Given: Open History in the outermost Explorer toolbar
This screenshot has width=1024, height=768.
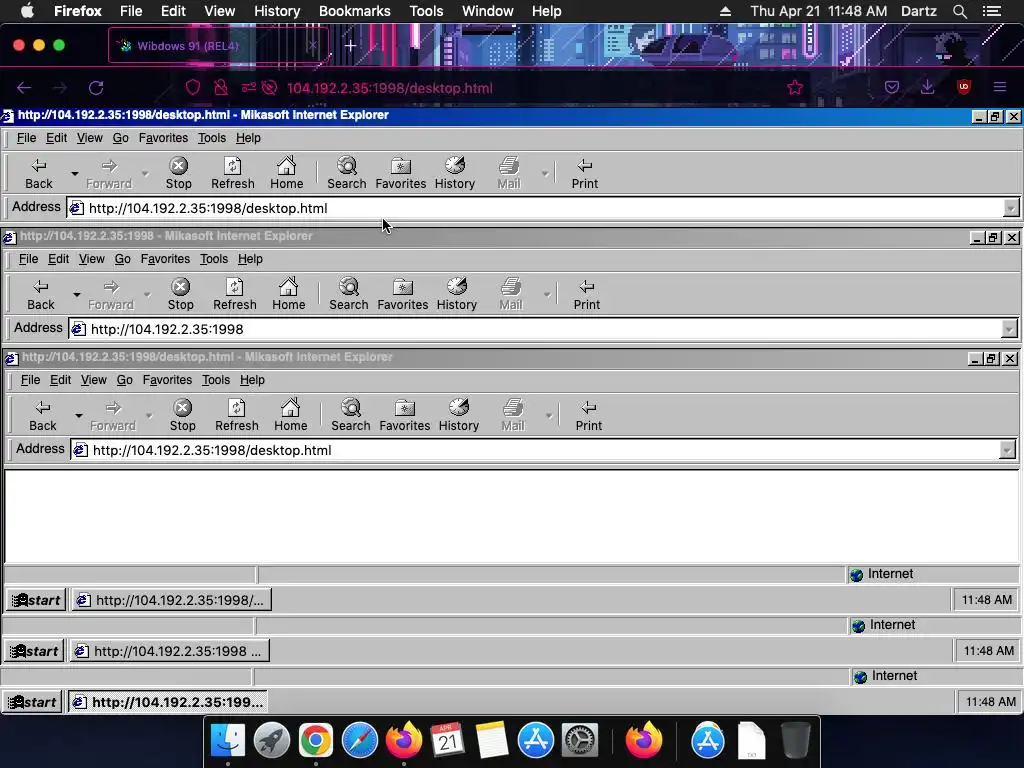Looking at the screenshot, I should point(455,174).
